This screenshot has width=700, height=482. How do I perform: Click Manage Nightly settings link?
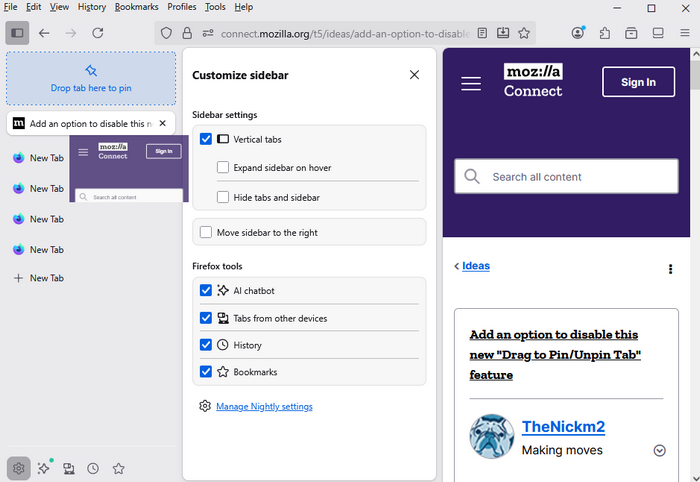coord(264,407)
